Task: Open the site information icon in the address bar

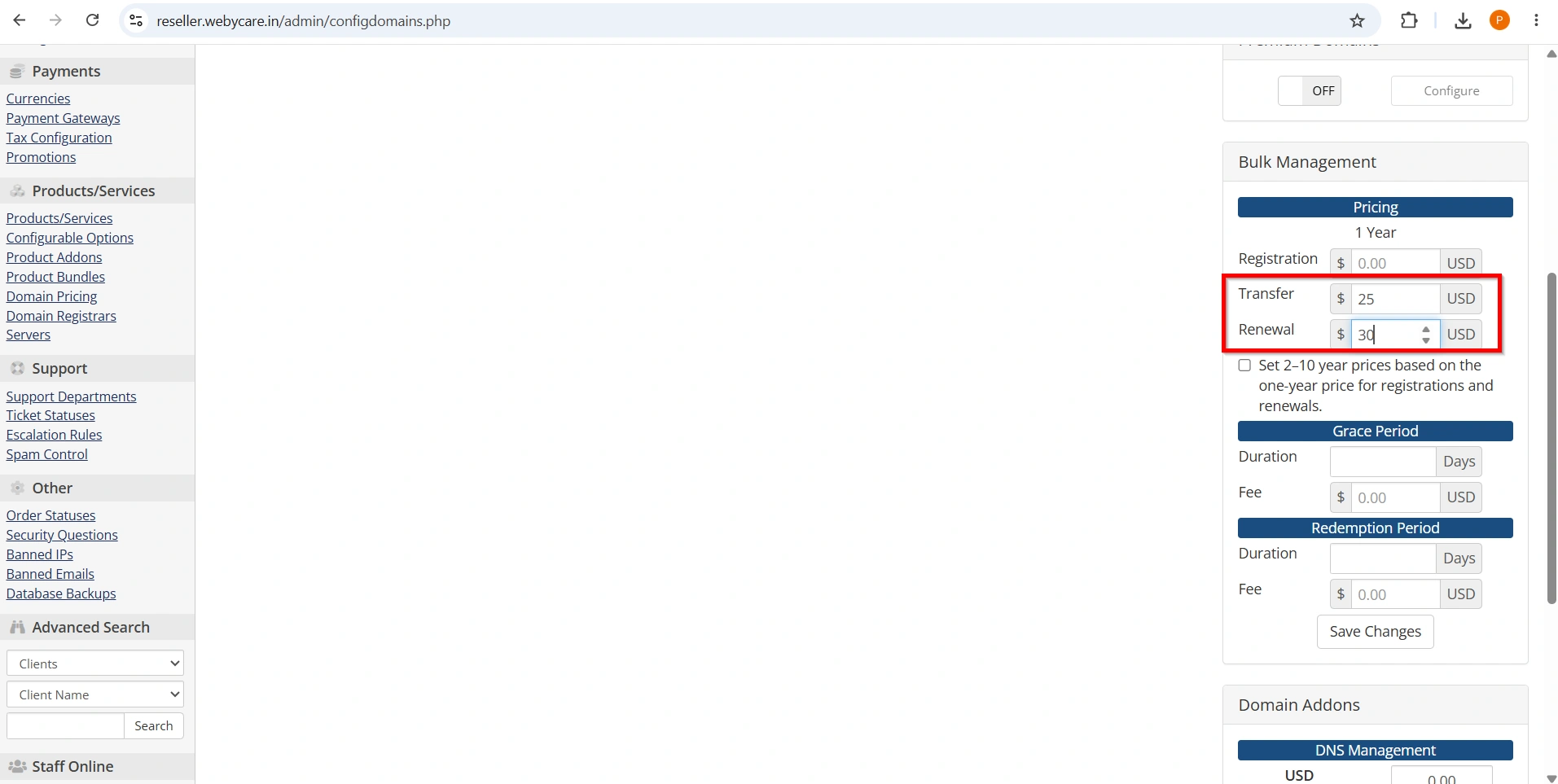Action: coord(136,20)
